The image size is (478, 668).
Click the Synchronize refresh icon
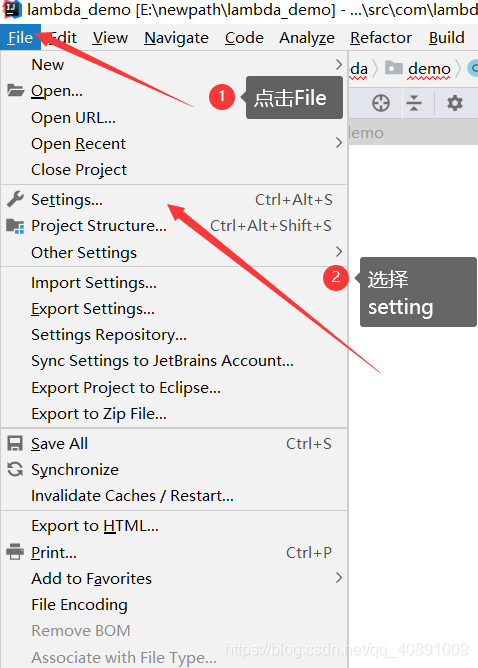pos(15,469)
